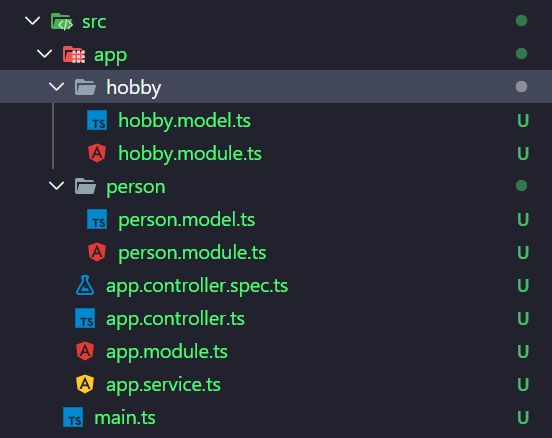552x438 pixels.
Task: Collapse the person folder chevron
Action: click(57, 185)
